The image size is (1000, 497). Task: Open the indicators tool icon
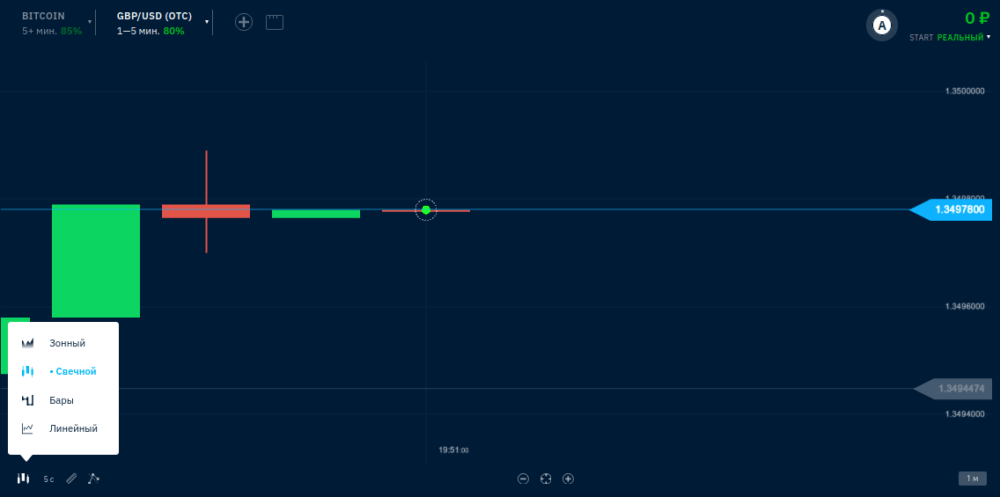pos(94,478)
